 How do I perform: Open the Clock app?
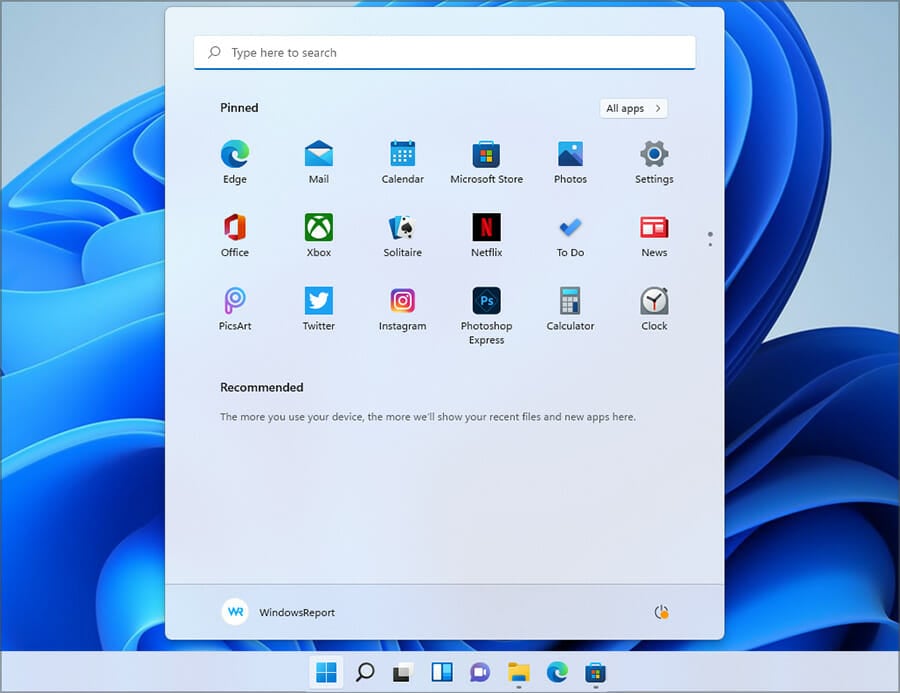[654, 309]
